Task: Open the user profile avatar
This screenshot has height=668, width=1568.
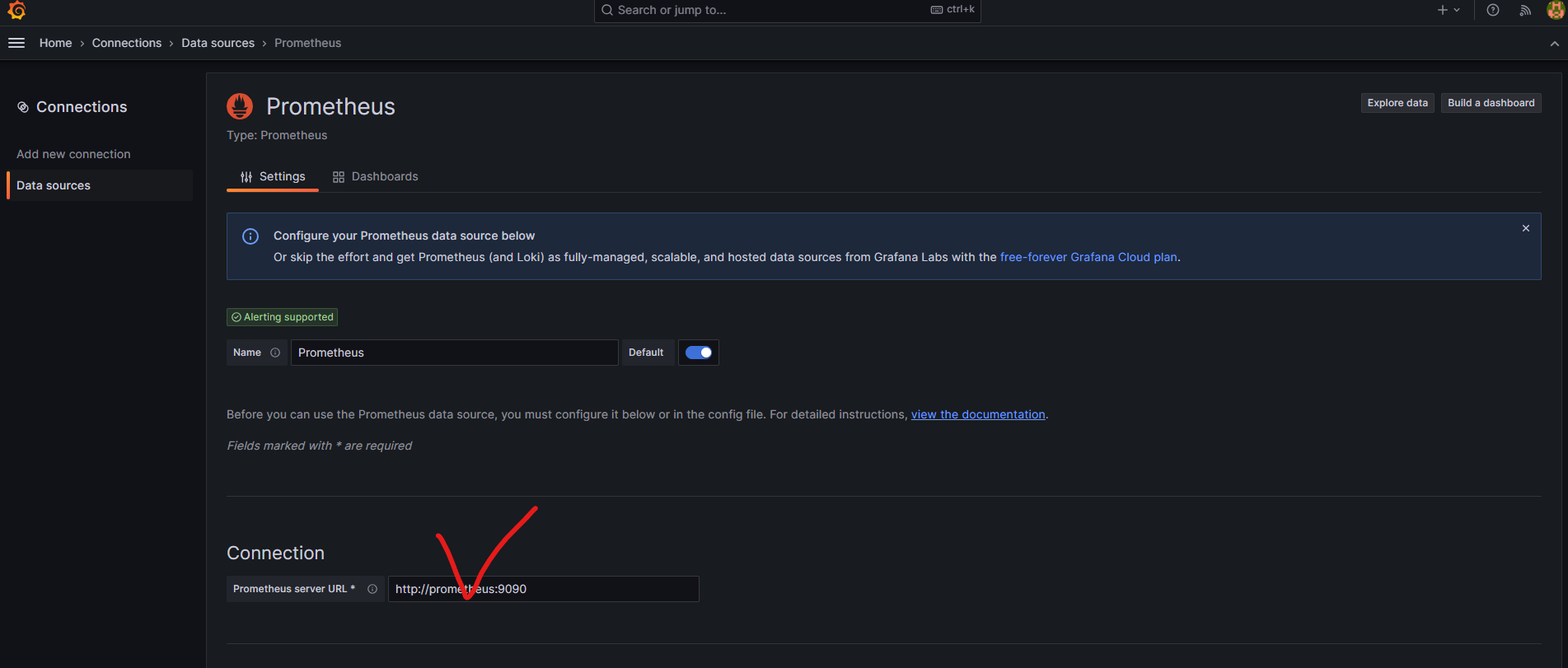Action: point(1556,10)
